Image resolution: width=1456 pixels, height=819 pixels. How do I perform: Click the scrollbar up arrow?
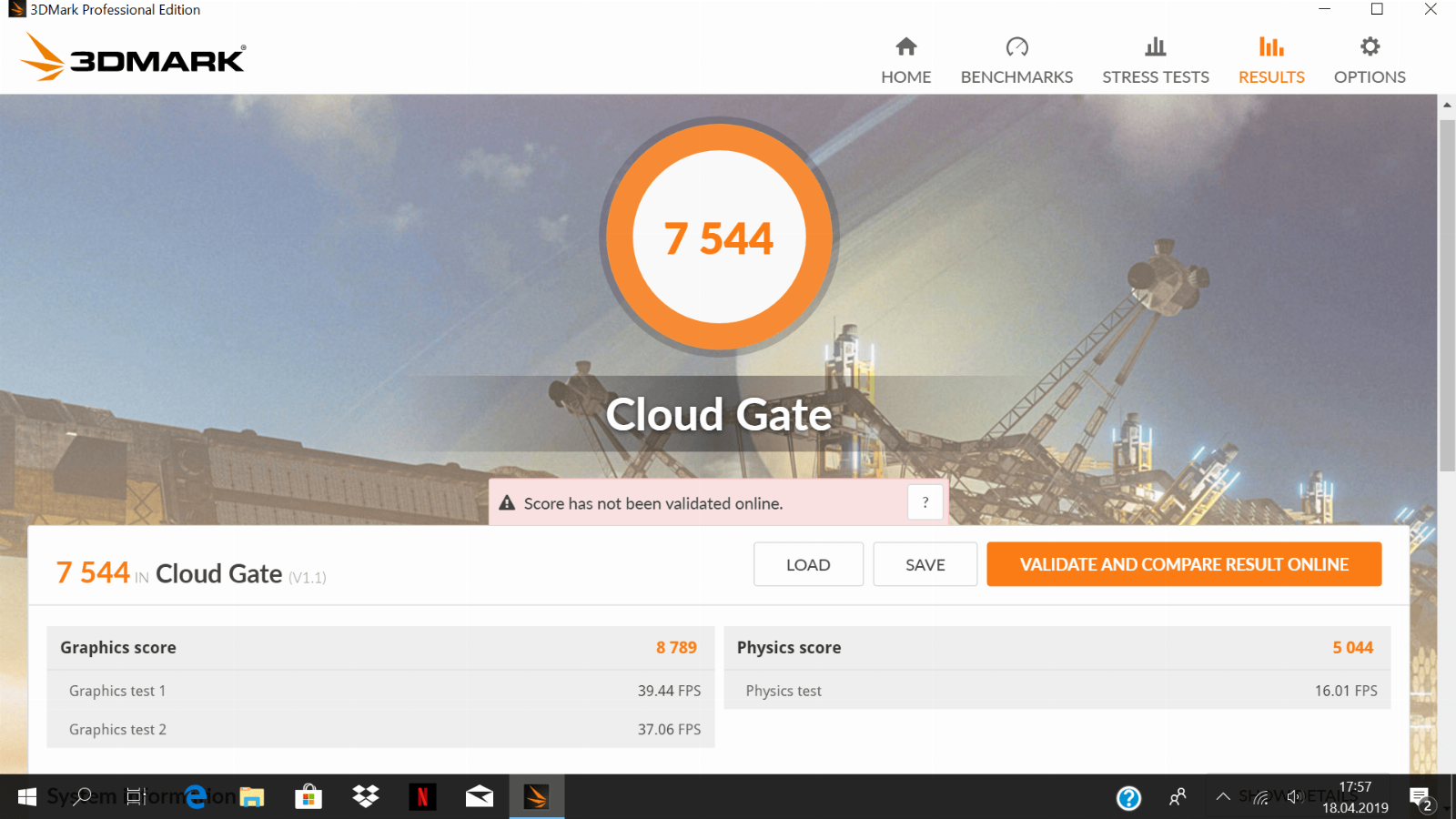(1447, 105)
